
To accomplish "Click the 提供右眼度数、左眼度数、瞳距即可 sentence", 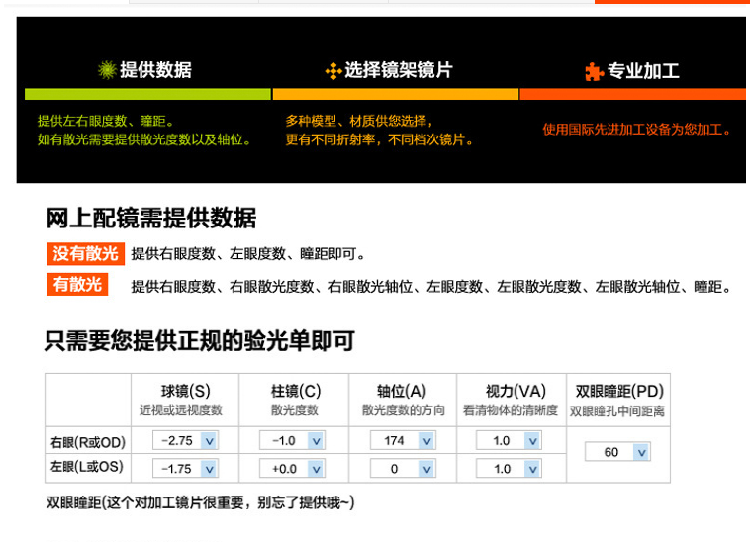I will 248,254.
